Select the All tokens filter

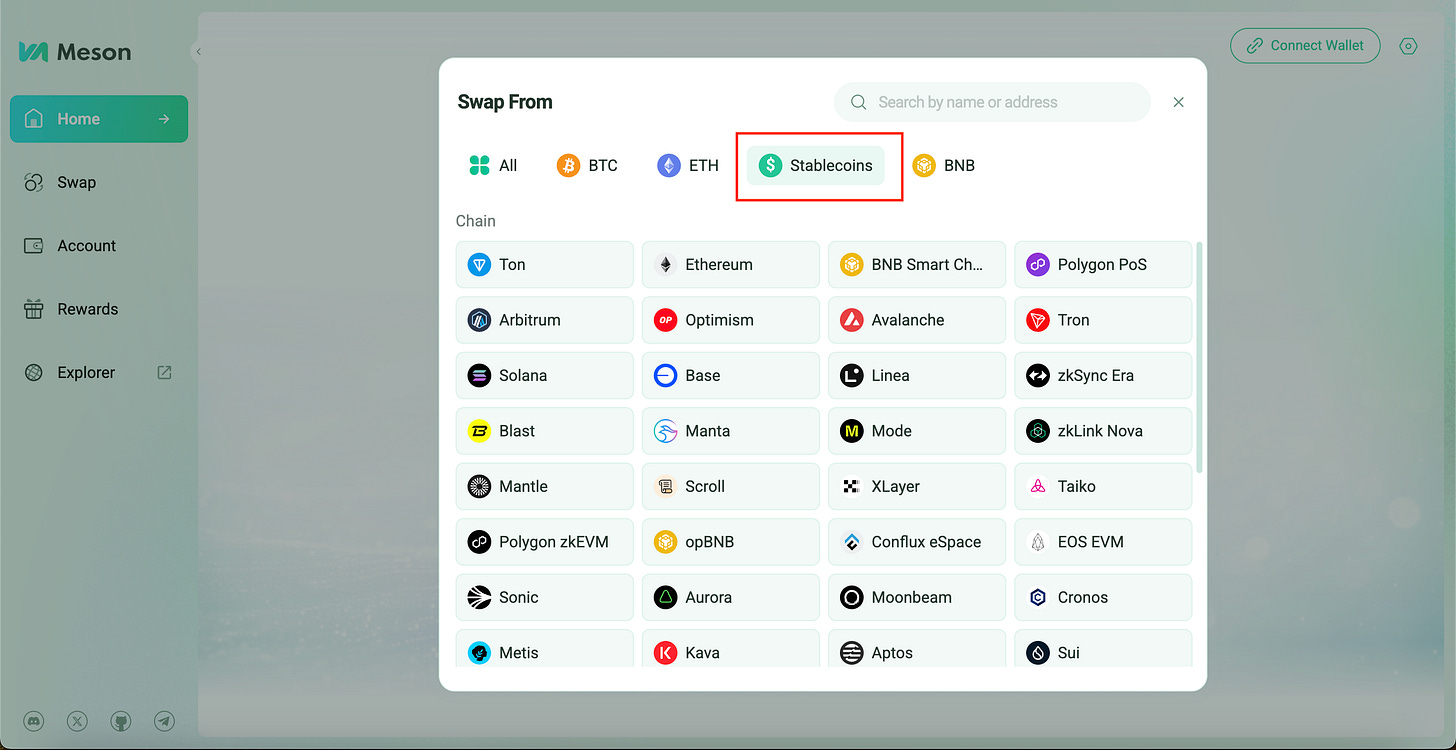click(493, 165)
